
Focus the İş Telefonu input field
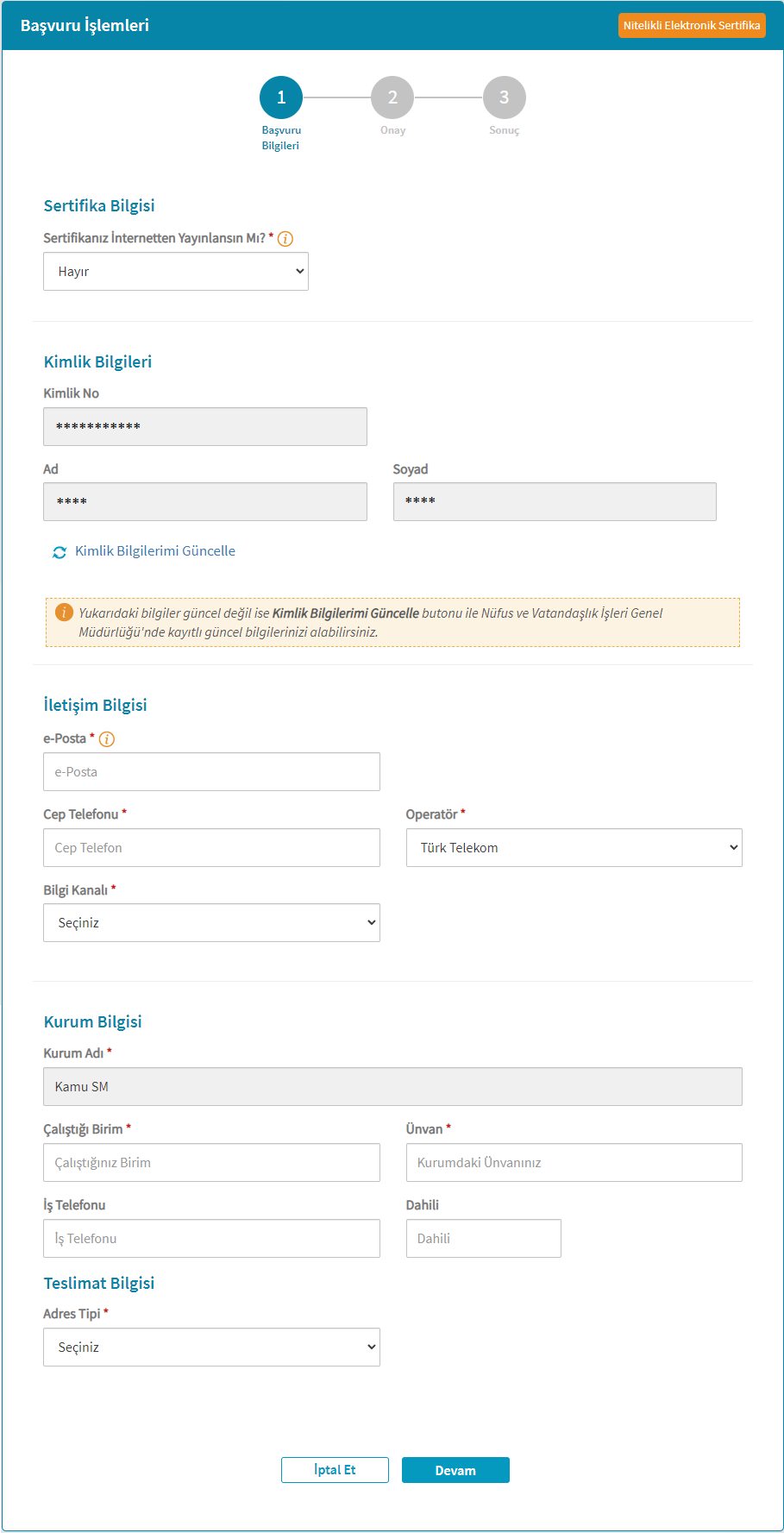[x=211, y=1238]
